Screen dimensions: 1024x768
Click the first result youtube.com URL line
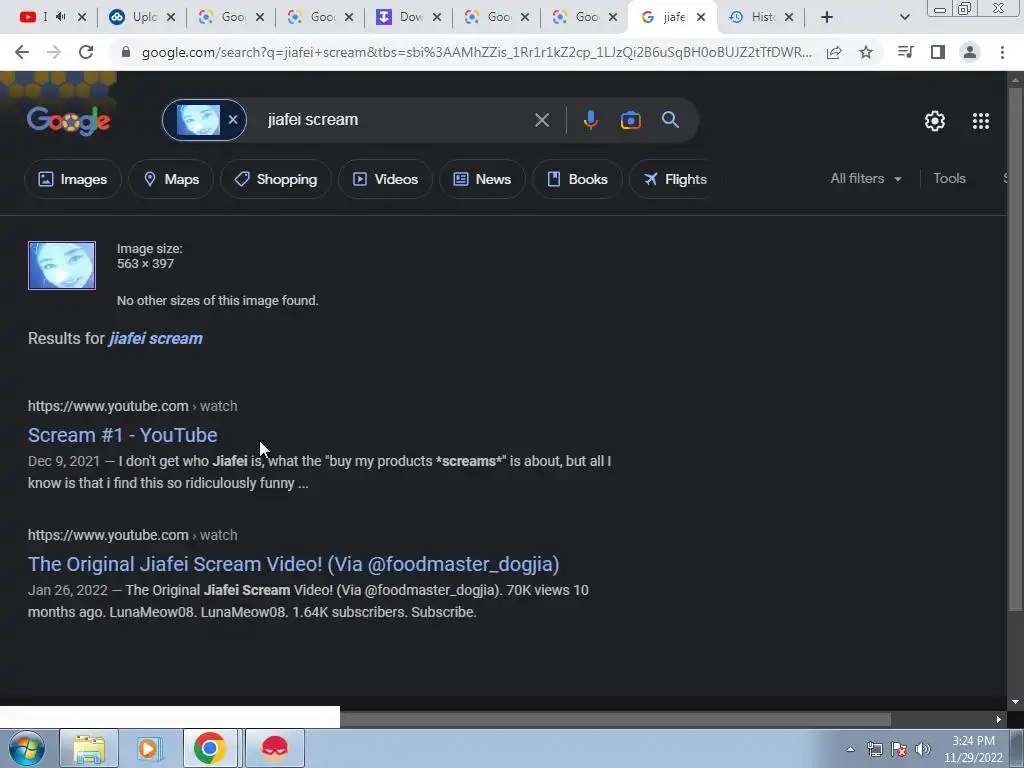133,406
